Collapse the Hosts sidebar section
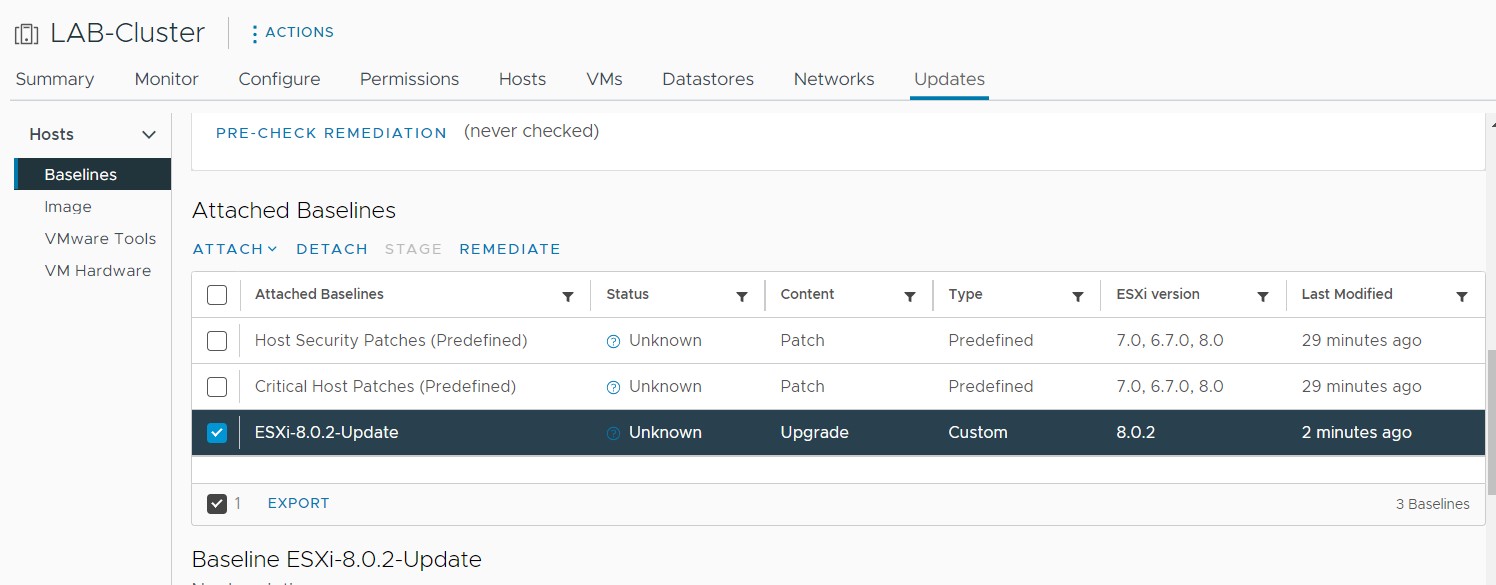The image size is (1496, 585). [149, 135]
